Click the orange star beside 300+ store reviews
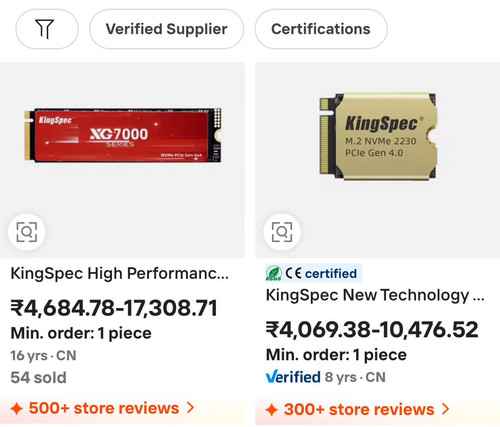This screenshot has height=427, width=500. pos(272,410)
